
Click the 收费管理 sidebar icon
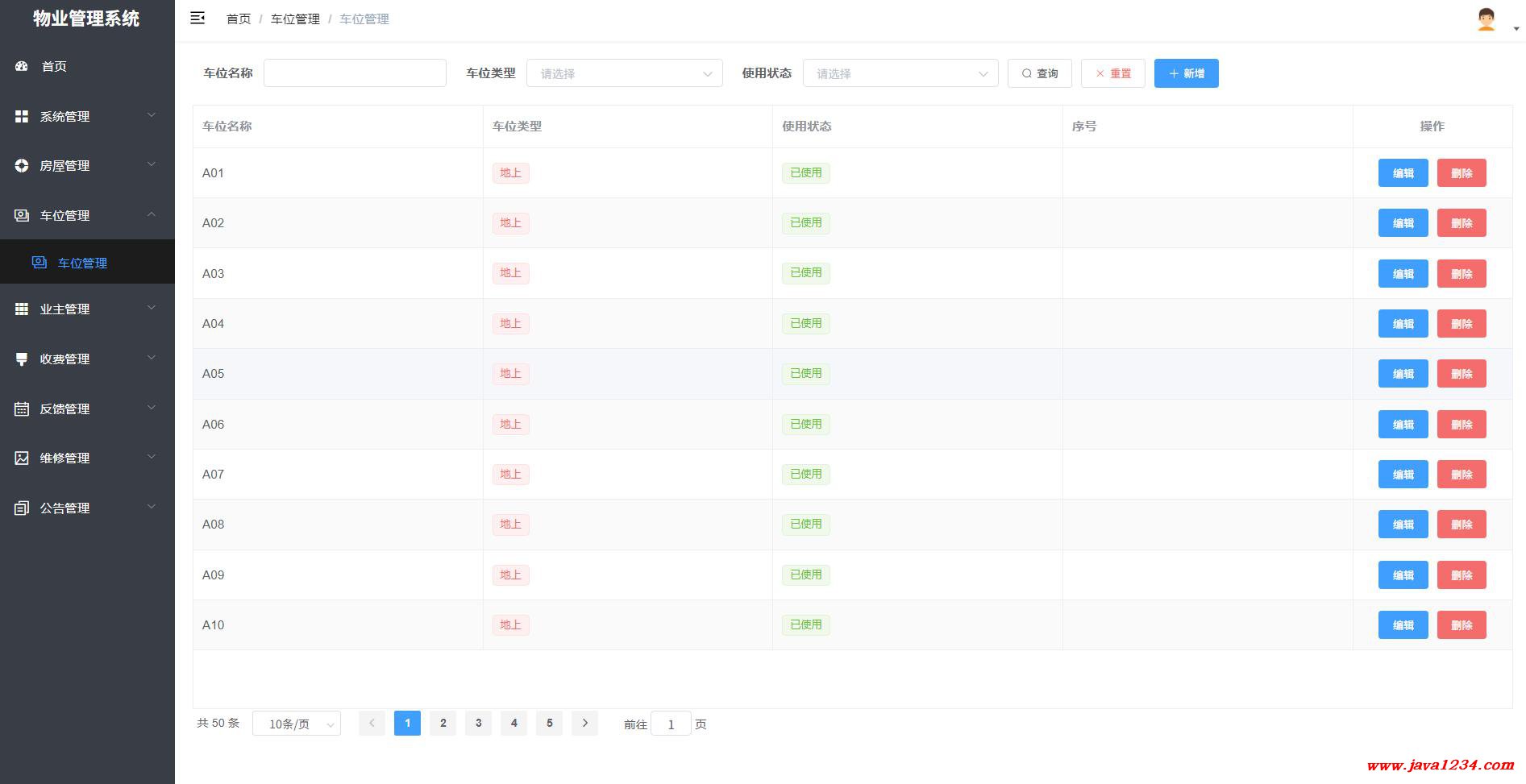pos(22,359)
